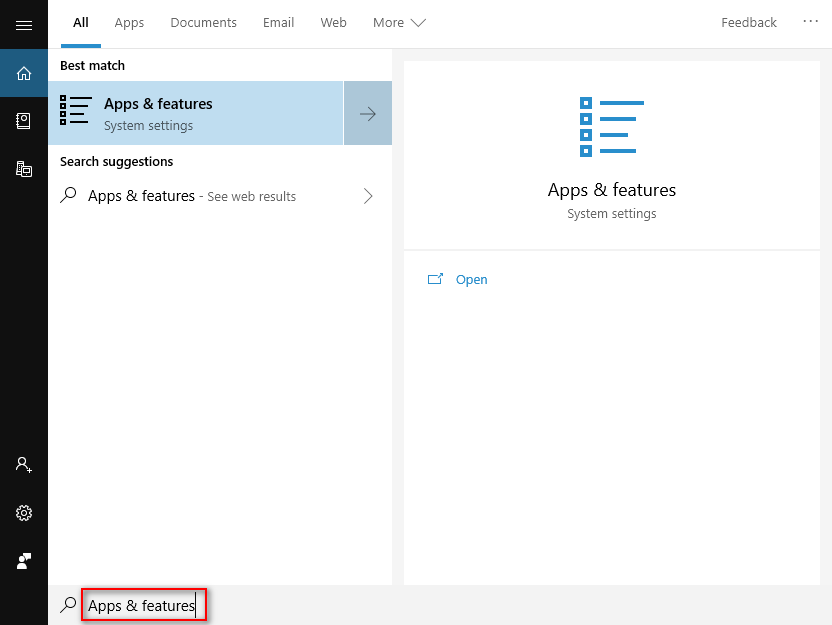Select Apps & features See web results suggestion
Viewport: 832px width, 625px height.
[220, 196]
